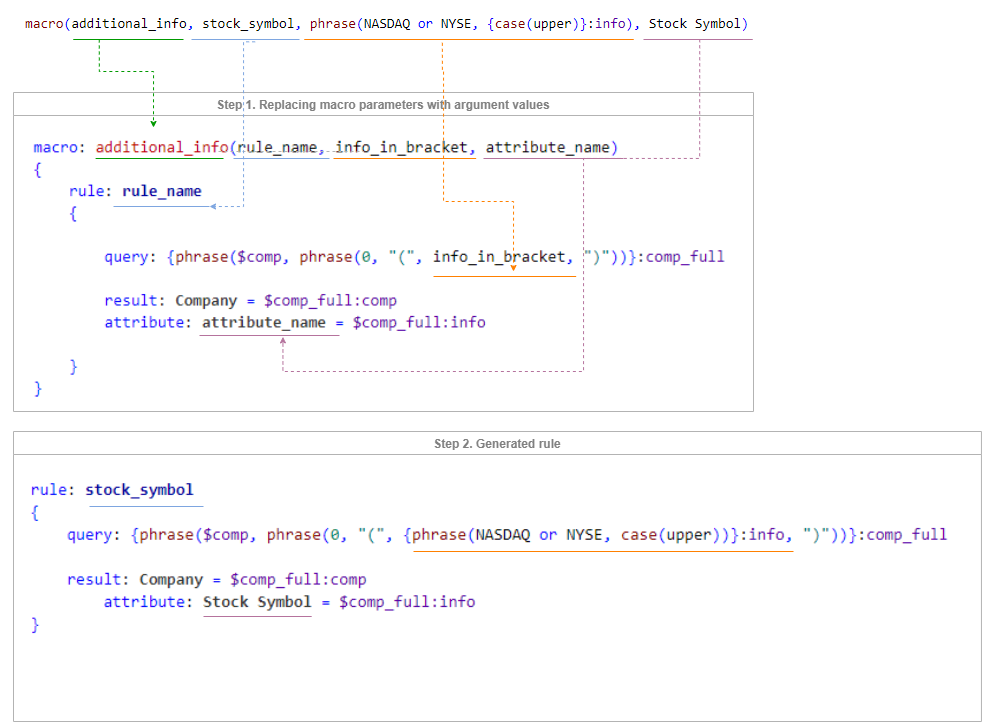Viewport: 990px width, 722px height.
Task: Select the attribute_name parameter in the macro header
Action: pos(547,147)
